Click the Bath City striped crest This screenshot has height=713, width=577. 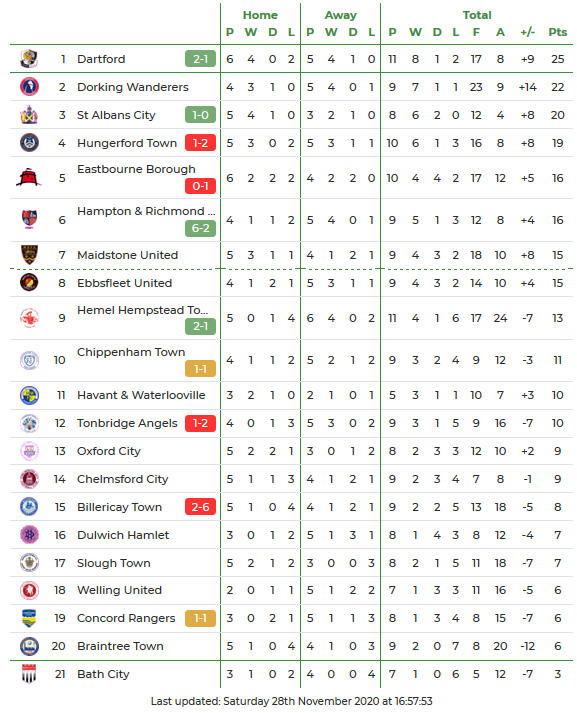[x=29, y=674]
